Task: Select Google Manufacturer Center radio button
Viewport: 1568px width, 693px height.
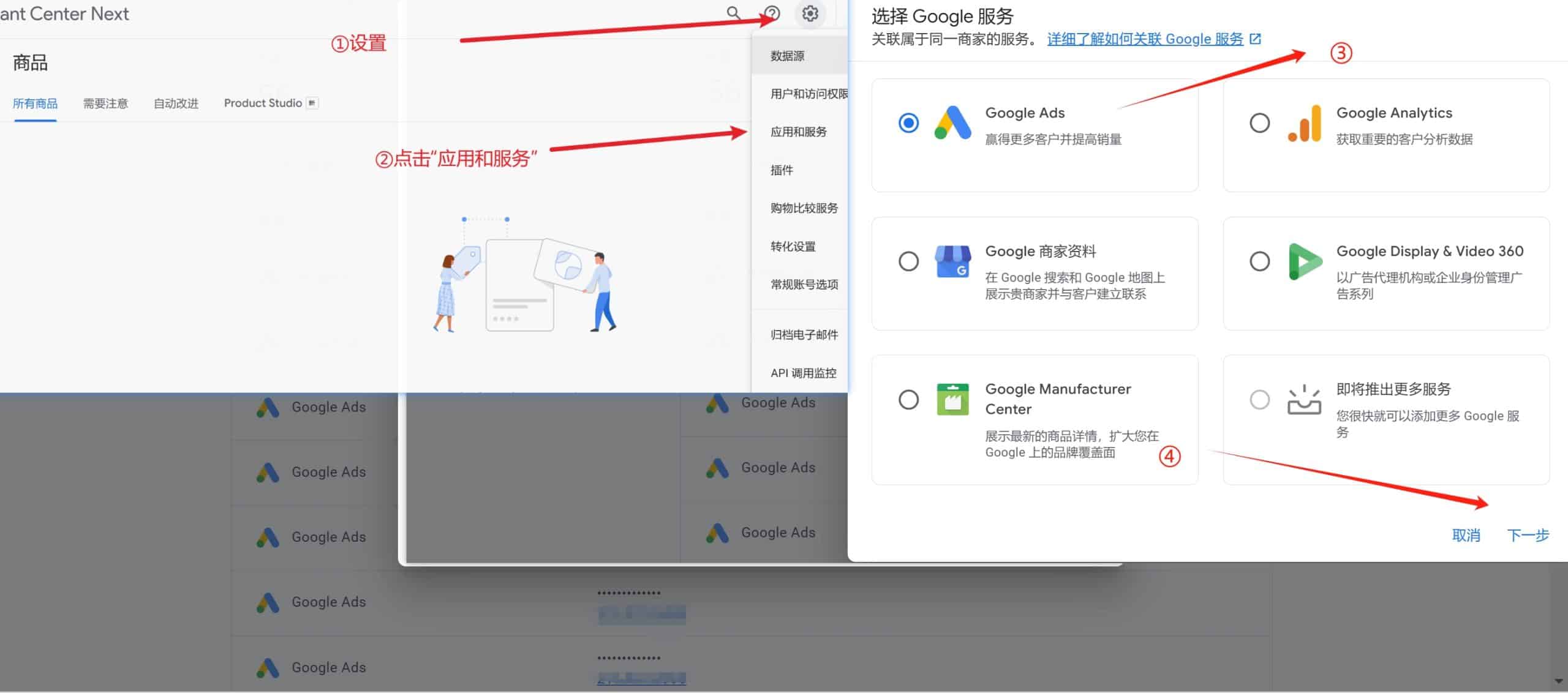Action: 908,398
